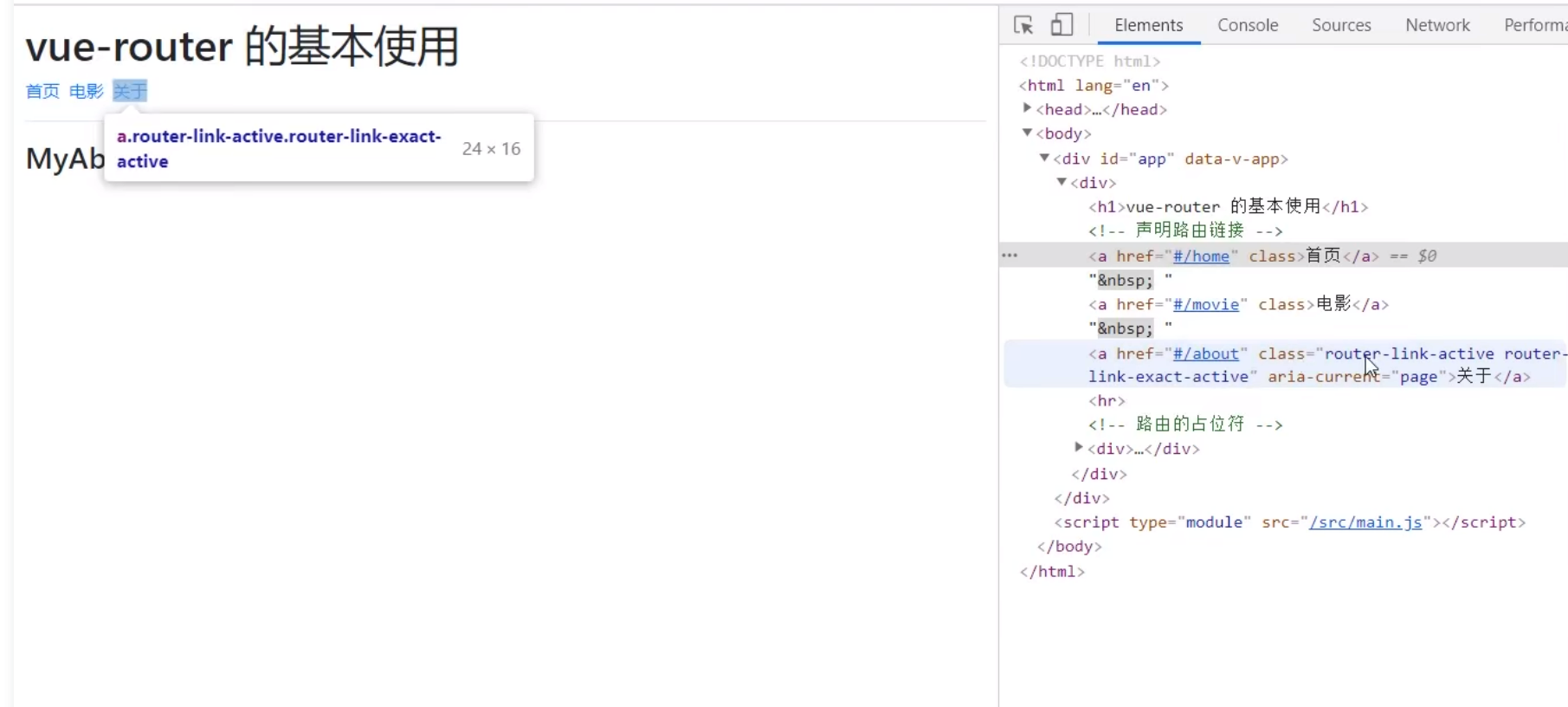Click the MyAb component text on the page
This screenshot has height=707, width=1568.
[x=65, y=159]
